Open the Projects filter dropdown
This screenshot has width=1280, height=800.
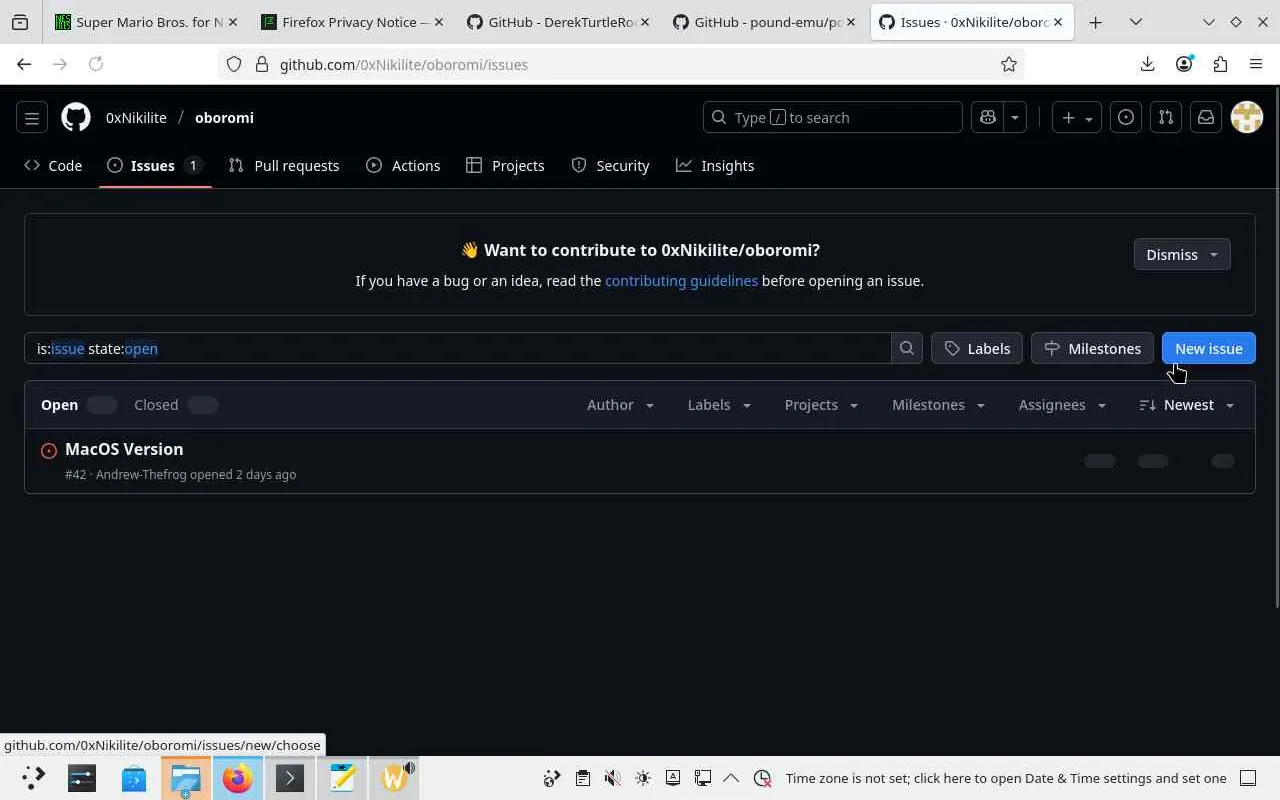point(821,405)
